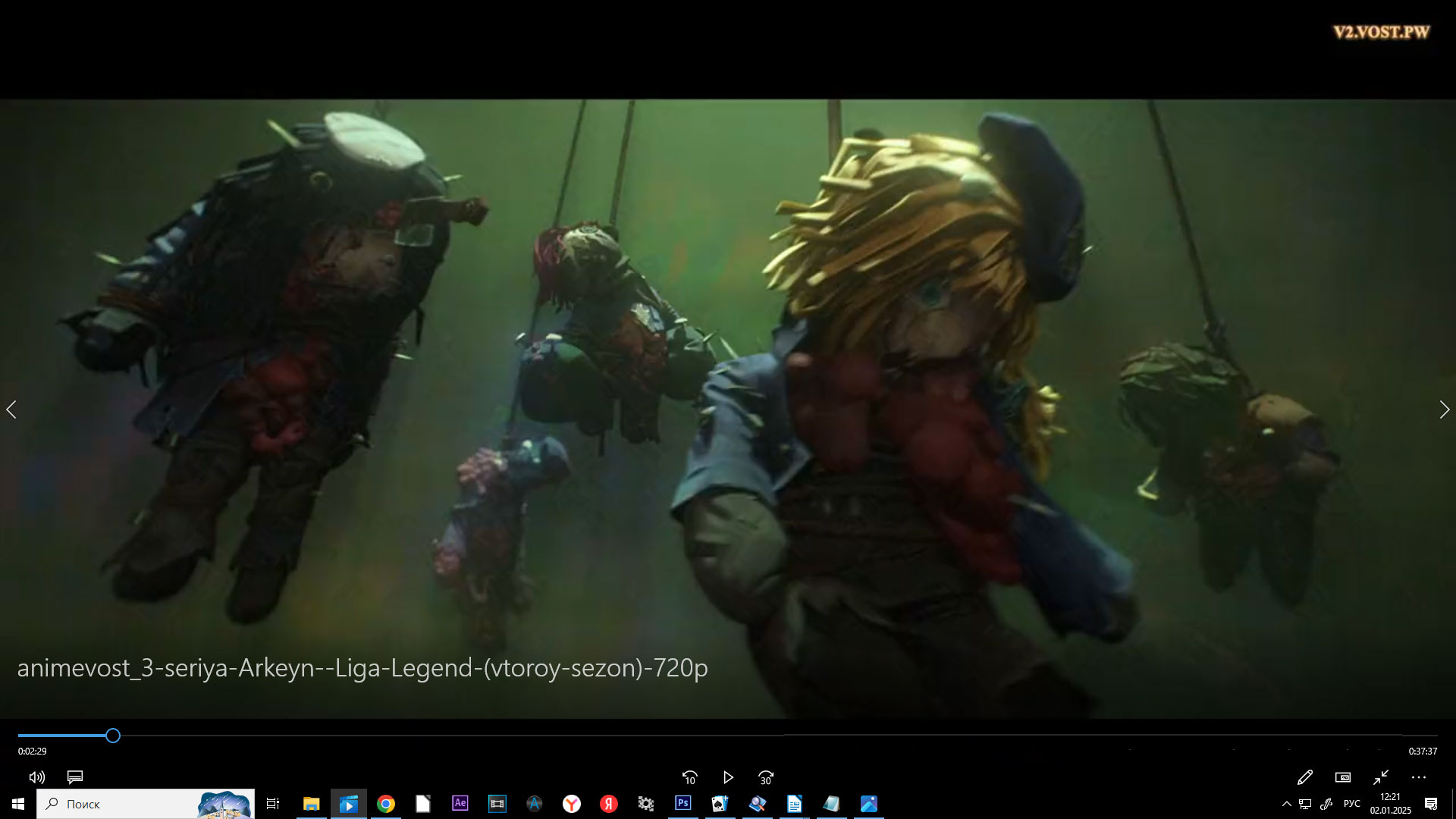The image size is (1456, 819).
Task: Open the Photos app on taskbar
Action: (x=869, y=804)
